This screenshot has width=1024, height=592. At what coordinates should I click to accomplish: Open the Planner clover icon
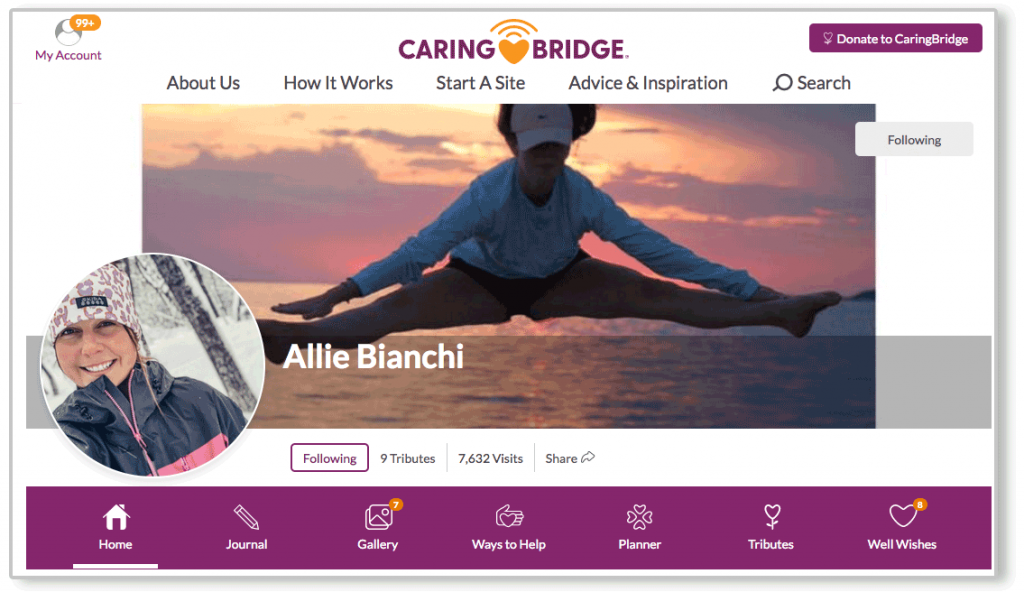(640, 517)
